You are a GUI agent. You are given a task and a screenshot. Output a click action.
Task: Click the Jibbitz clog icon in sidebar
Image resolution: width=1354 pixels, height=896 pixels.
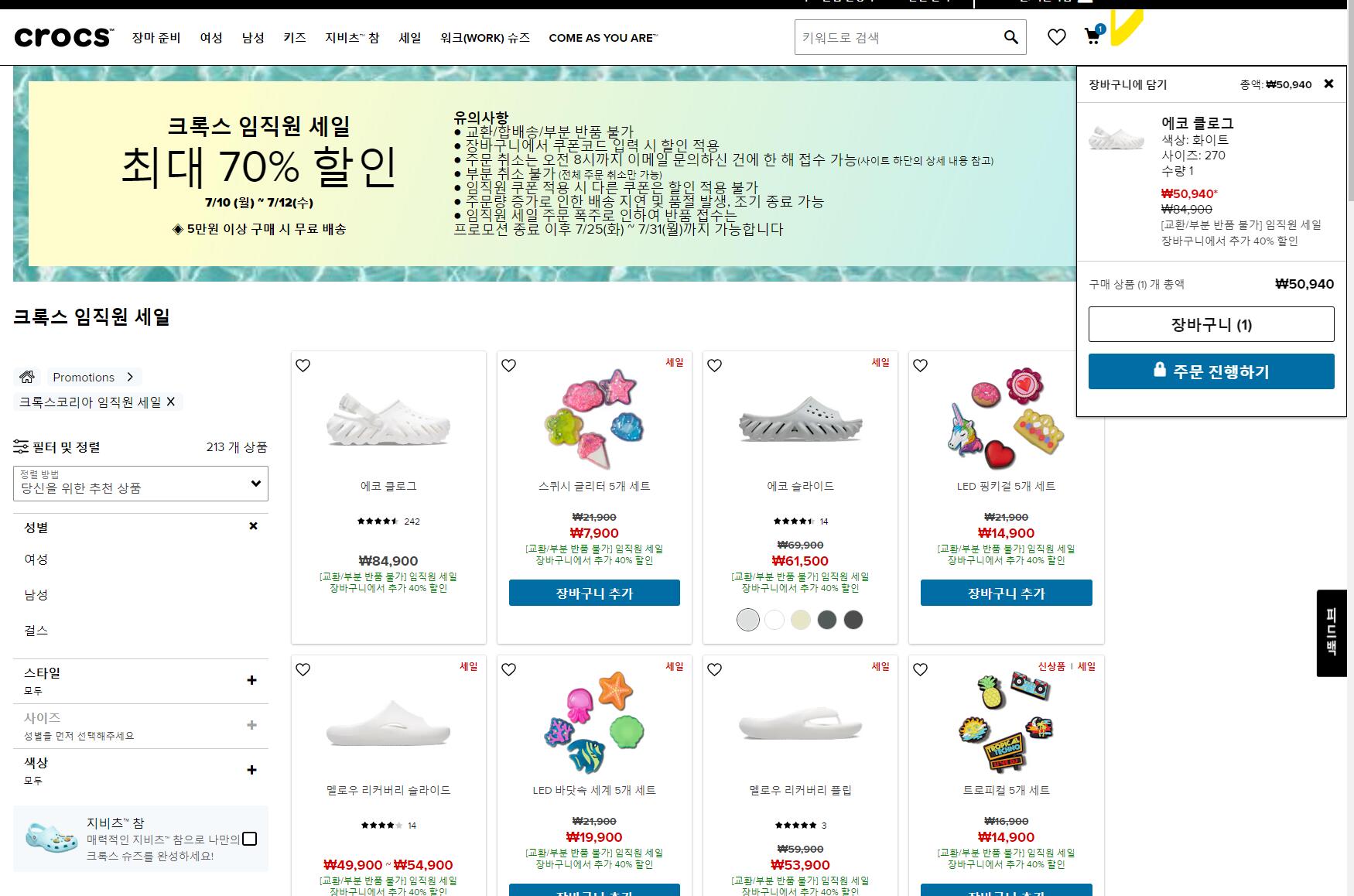52,838
